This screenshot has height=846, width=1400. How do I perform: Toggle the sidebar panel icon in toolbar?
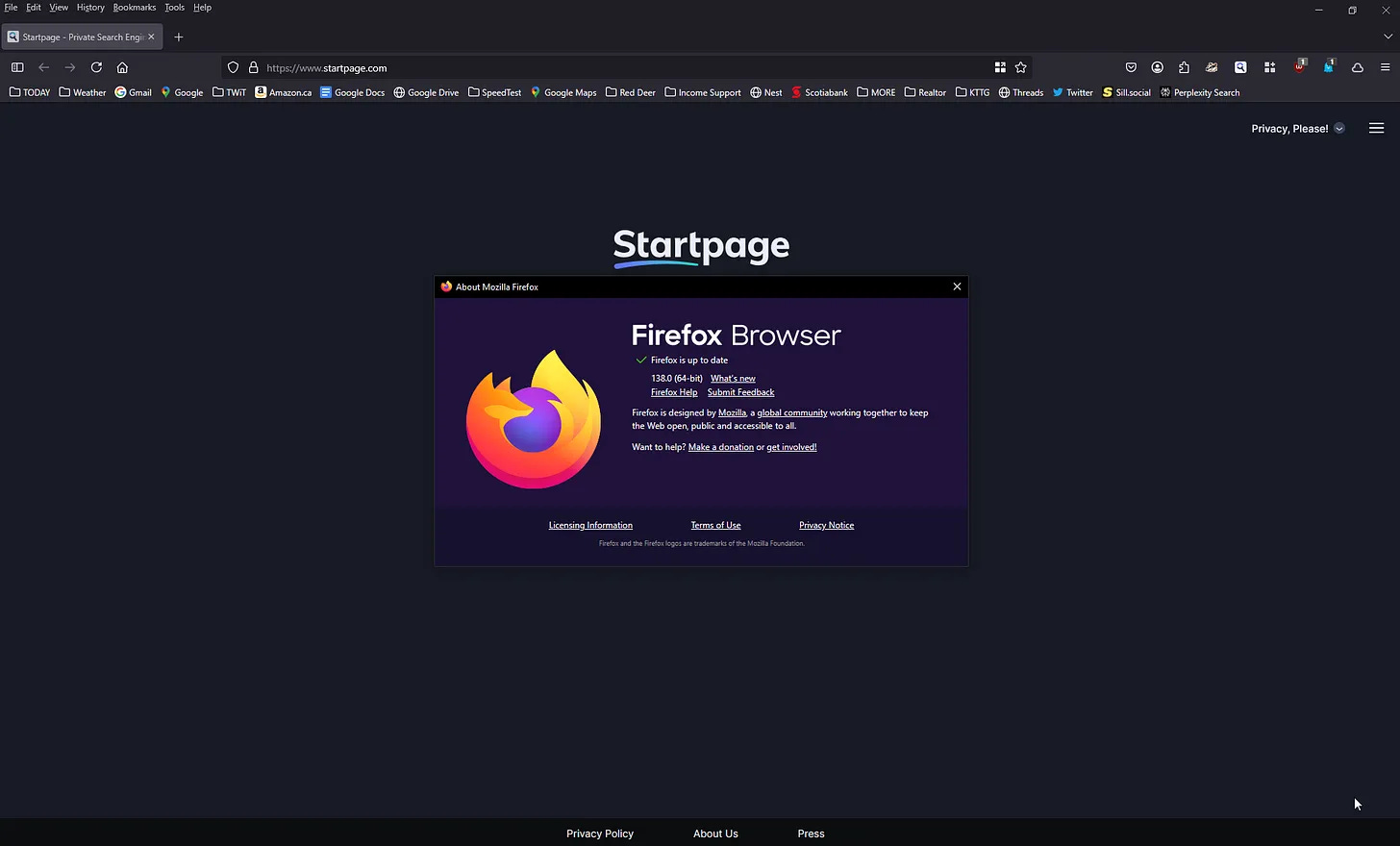click(17, 67)
